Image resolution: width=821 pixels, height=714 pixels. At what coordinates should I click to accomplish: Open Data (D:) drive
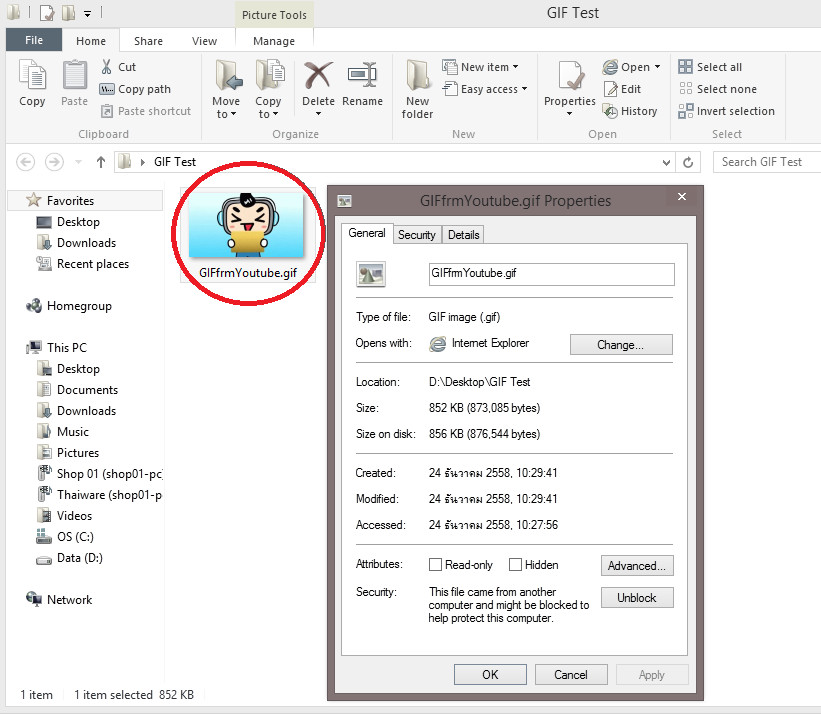(x=69, y=558)
